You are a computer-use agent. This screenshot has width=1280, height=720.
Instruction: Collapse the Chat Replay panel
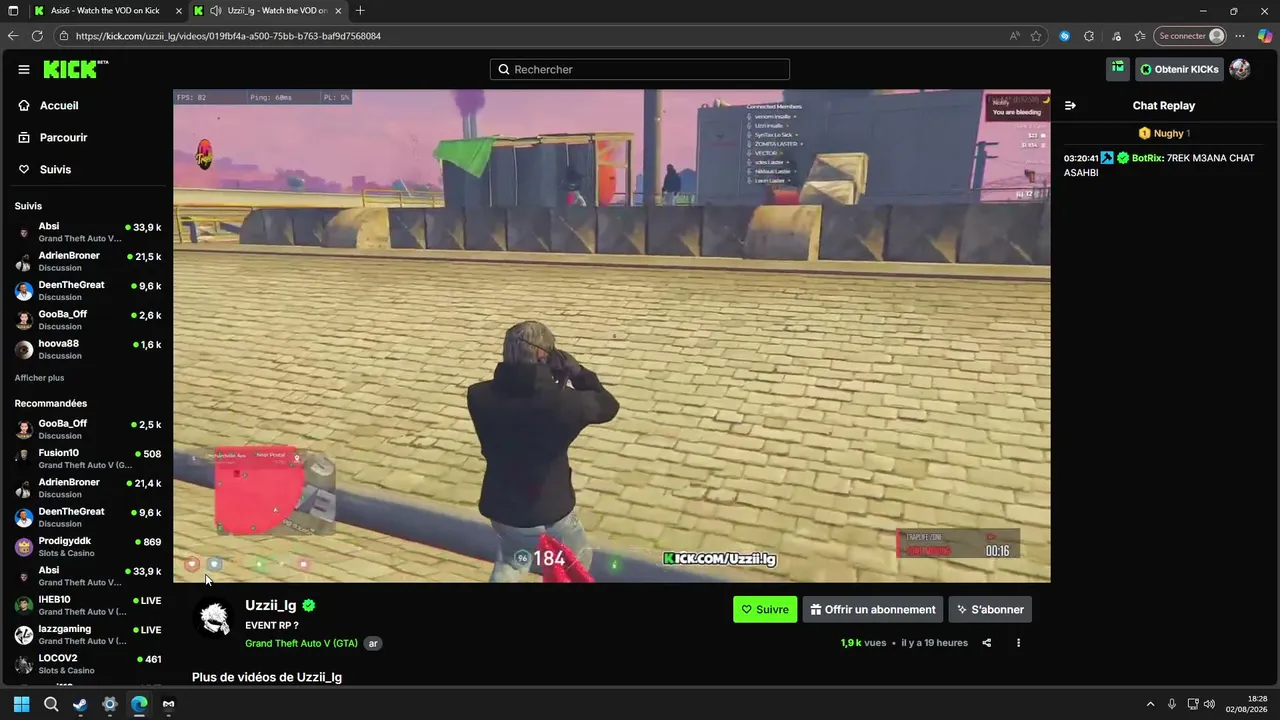(x=1070, y=106)
